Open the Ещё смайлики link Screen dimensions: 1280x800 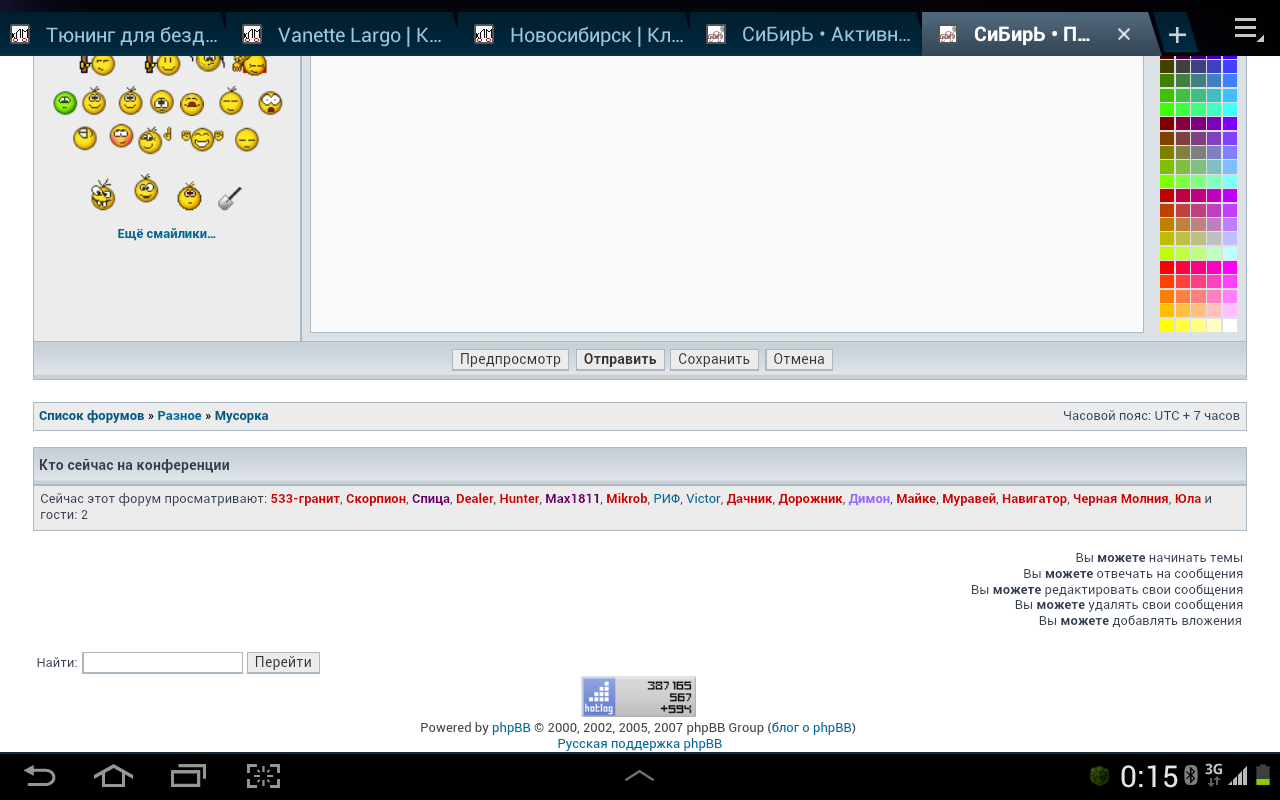pos(166,234)
